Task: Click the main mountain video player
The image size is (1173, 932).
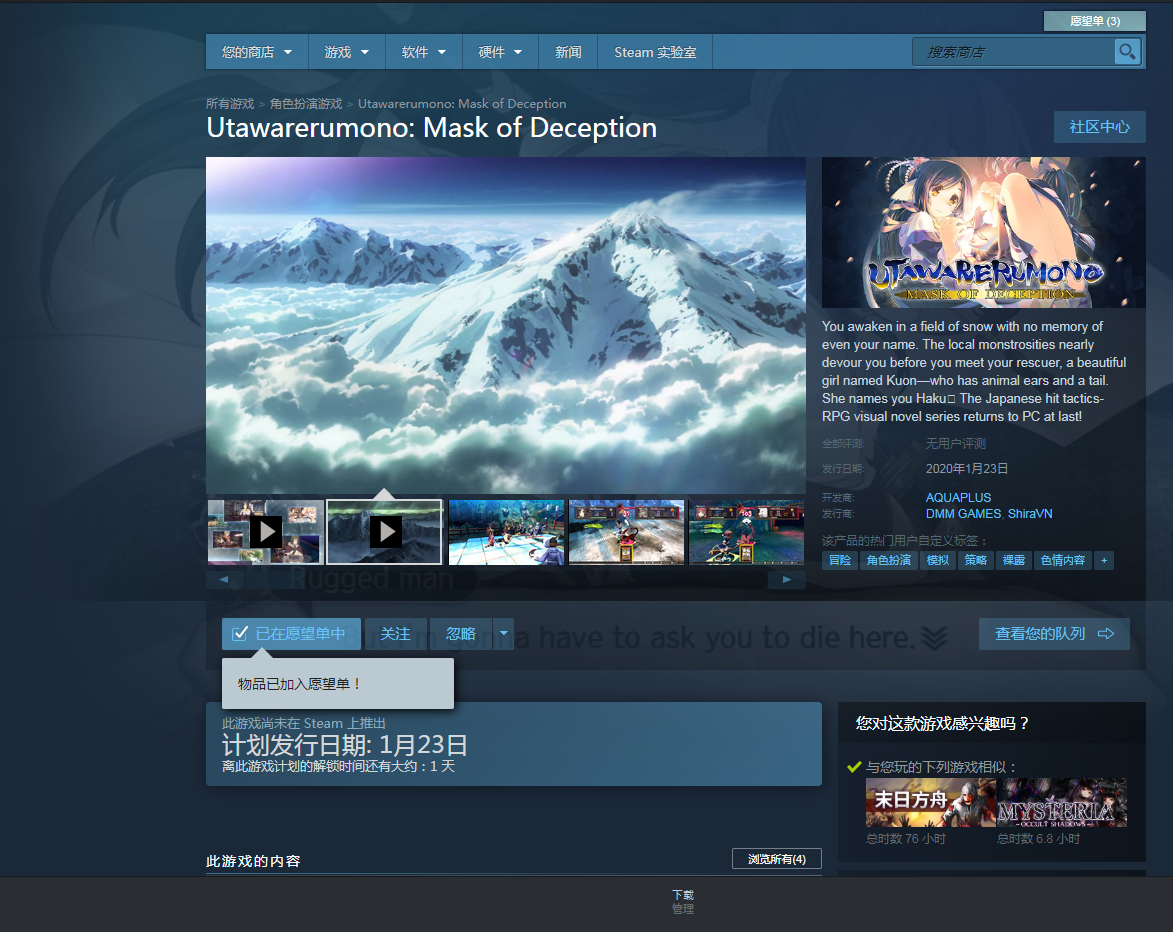Action: pos(506,325)
